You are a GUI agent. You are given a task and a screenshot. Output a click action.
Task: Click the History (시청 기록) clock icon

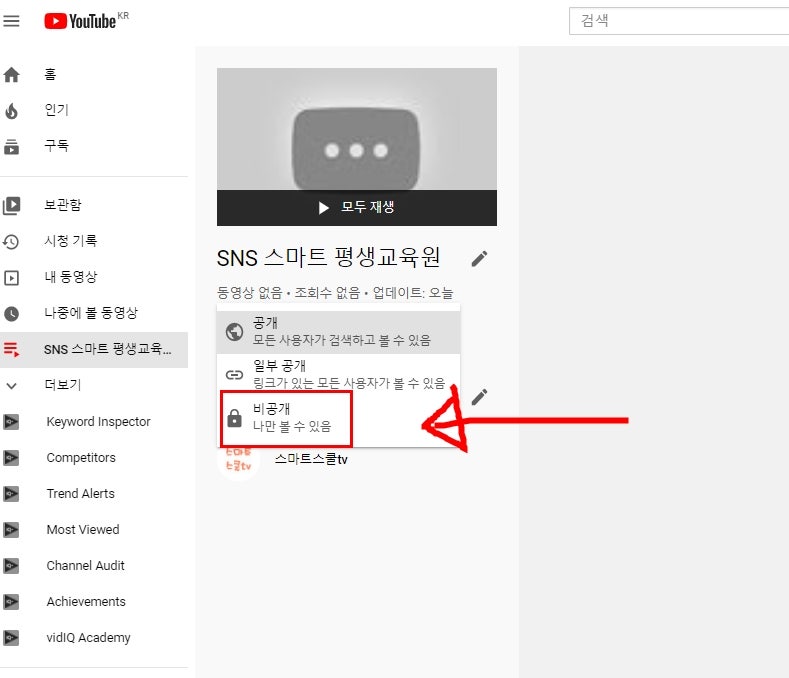coord(11,242)
